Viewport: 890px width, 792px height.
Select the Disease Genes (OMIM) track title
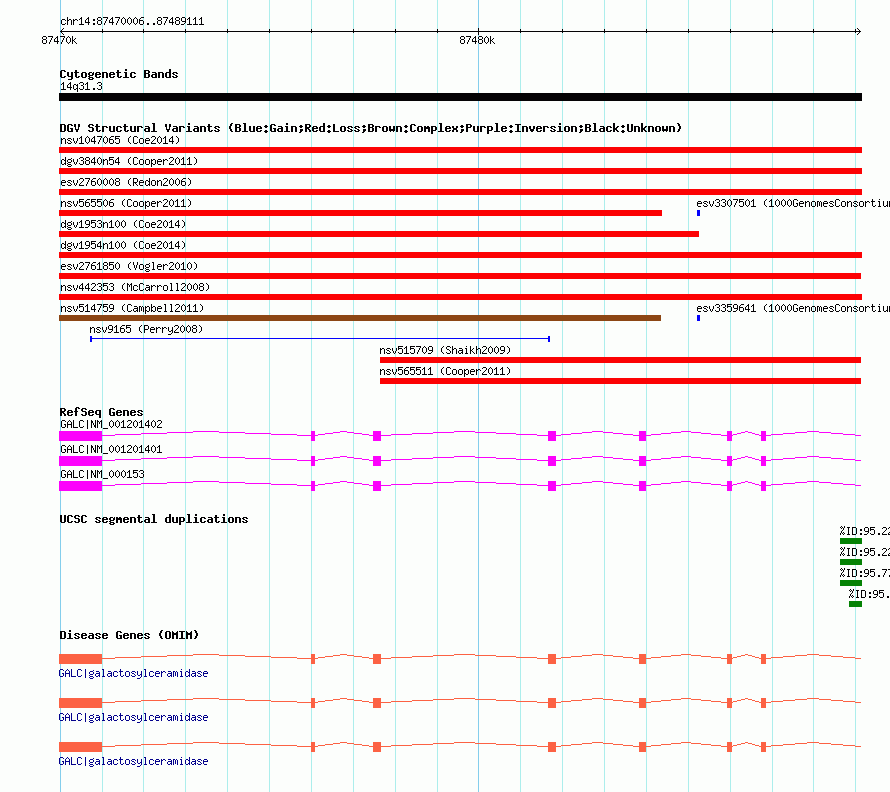click(129, 635)
